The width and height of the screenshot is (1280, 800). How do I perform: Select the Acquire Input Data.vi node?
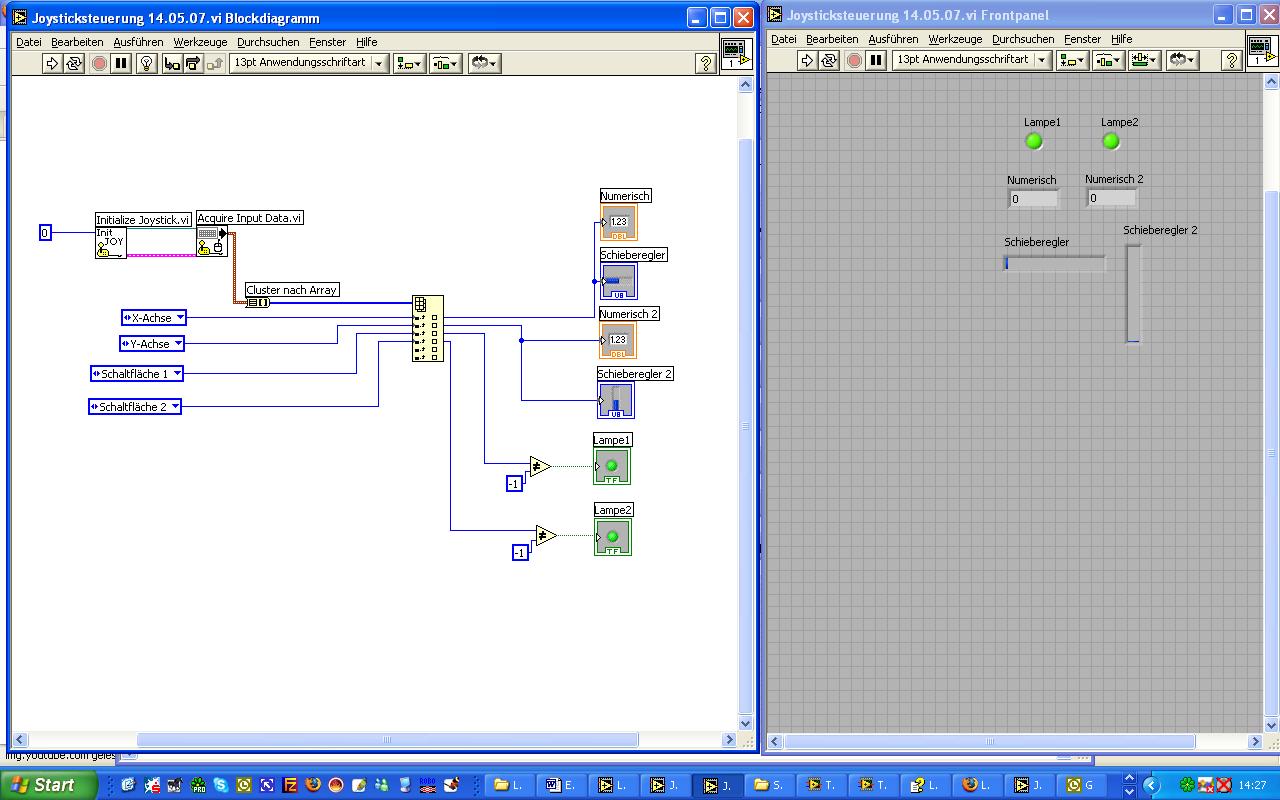pyautogui.click(x=212, y=241)
